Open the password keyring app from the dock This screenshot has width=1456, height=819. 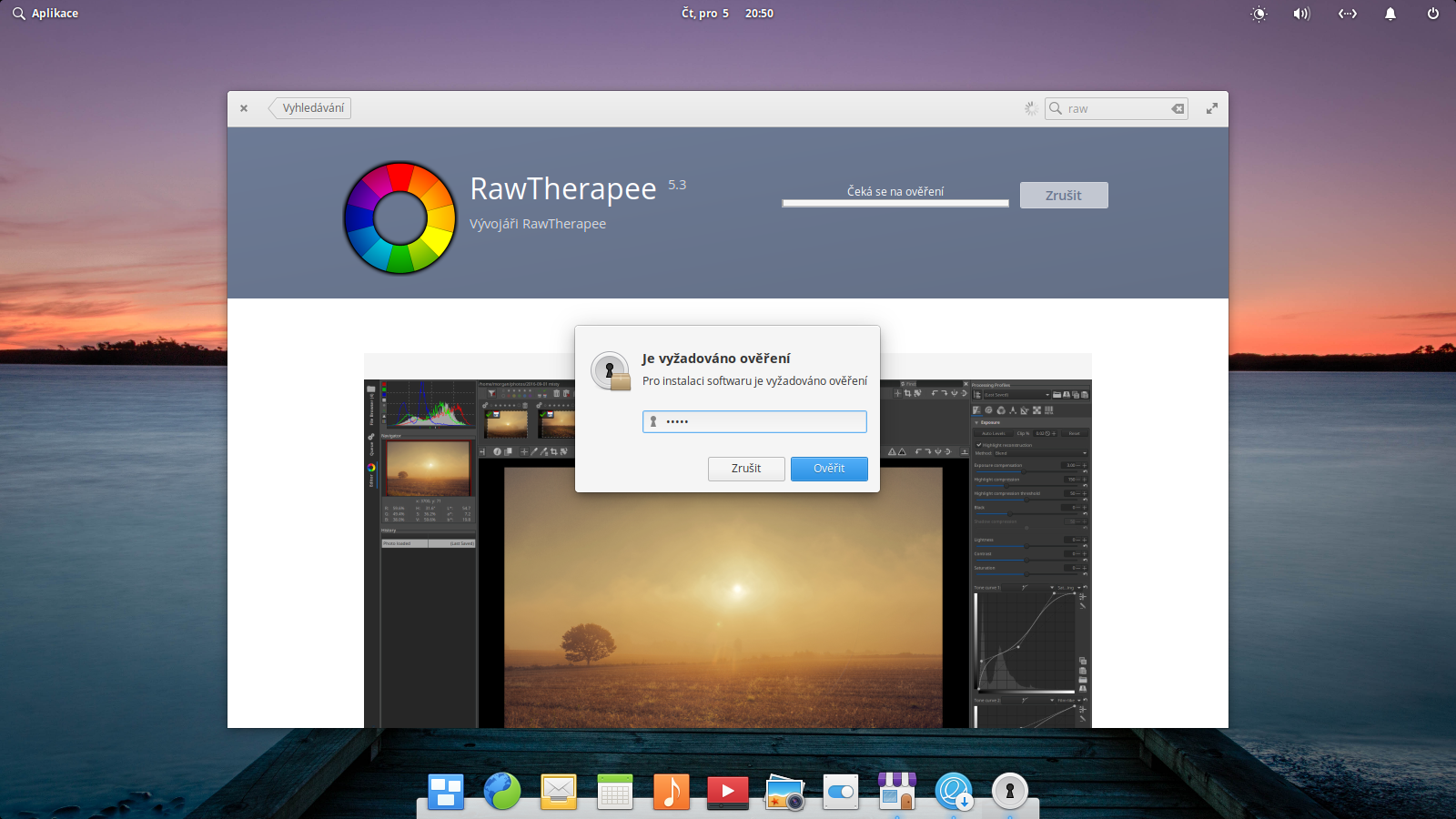[x=1009, y=792]
